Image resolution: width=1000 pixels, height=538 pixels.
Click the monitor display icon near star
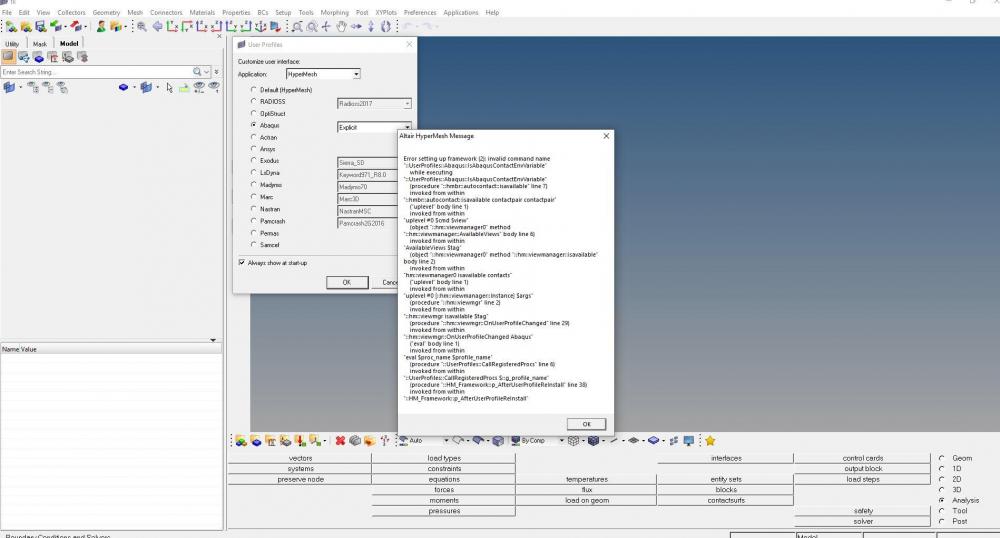[x=688, y=440]
